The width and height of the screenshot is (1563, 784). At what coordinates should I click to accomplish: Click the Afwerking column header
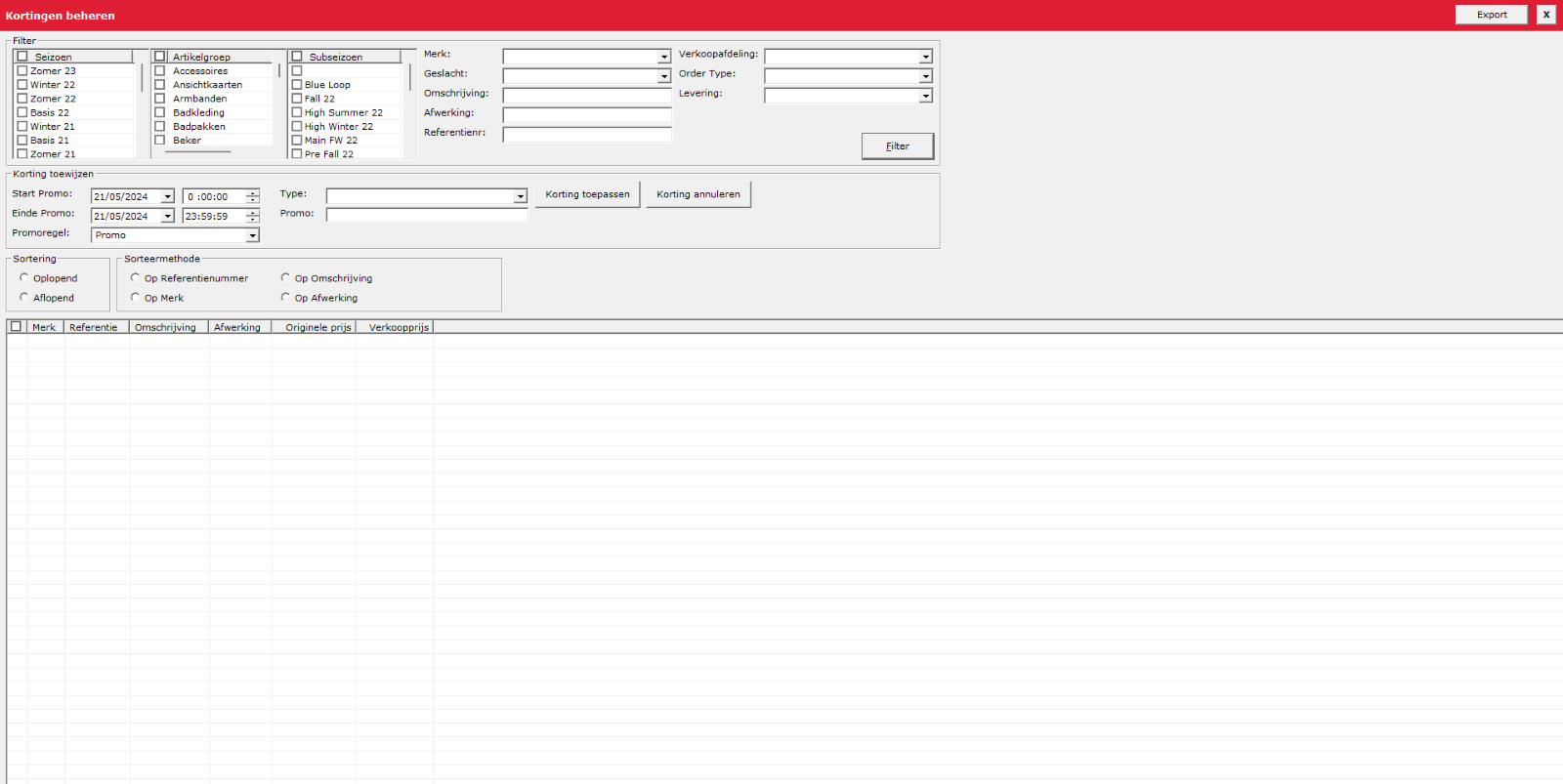click(239, 327)
